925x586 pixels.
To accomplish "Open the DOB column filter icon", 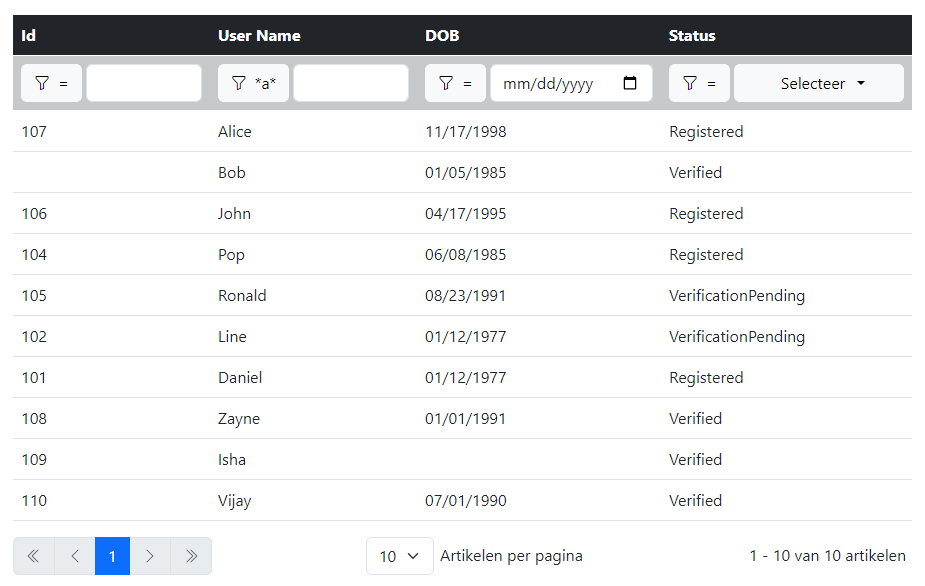I will pyautogui.click(x=447, y=83).
